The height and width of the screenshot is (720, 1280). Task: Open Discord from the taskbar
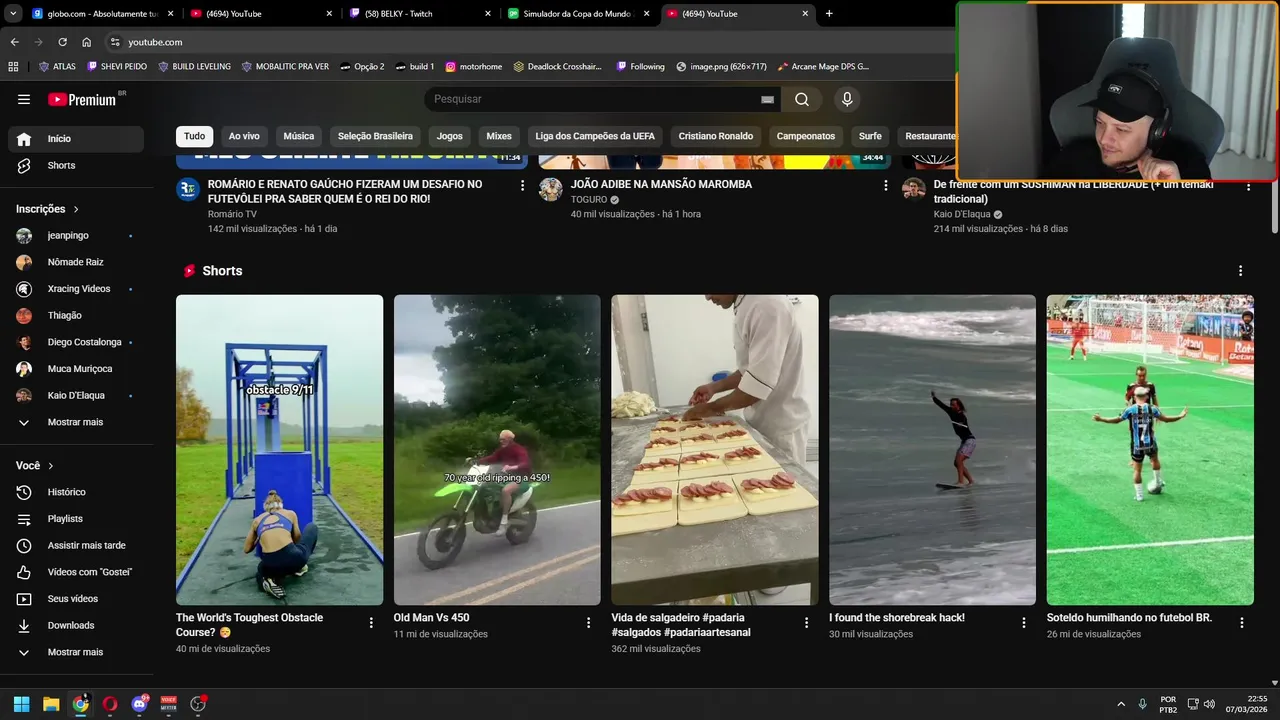[x=139, y=704]
